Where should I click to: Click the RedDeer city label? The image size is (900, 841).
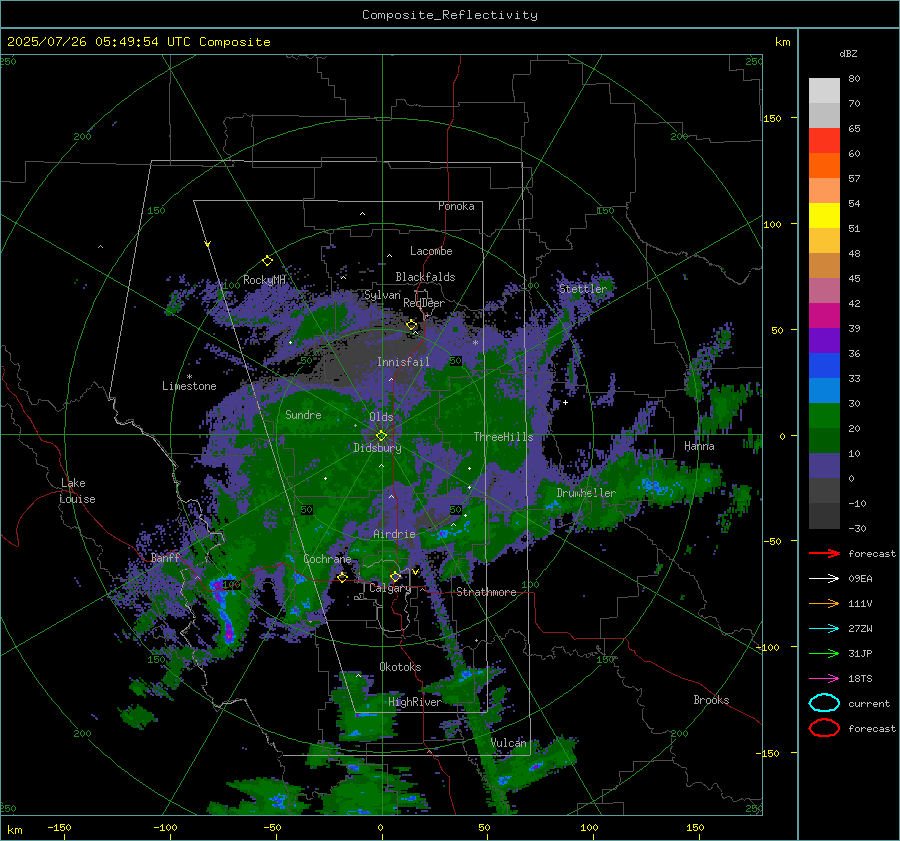click(x=424, y=303)
